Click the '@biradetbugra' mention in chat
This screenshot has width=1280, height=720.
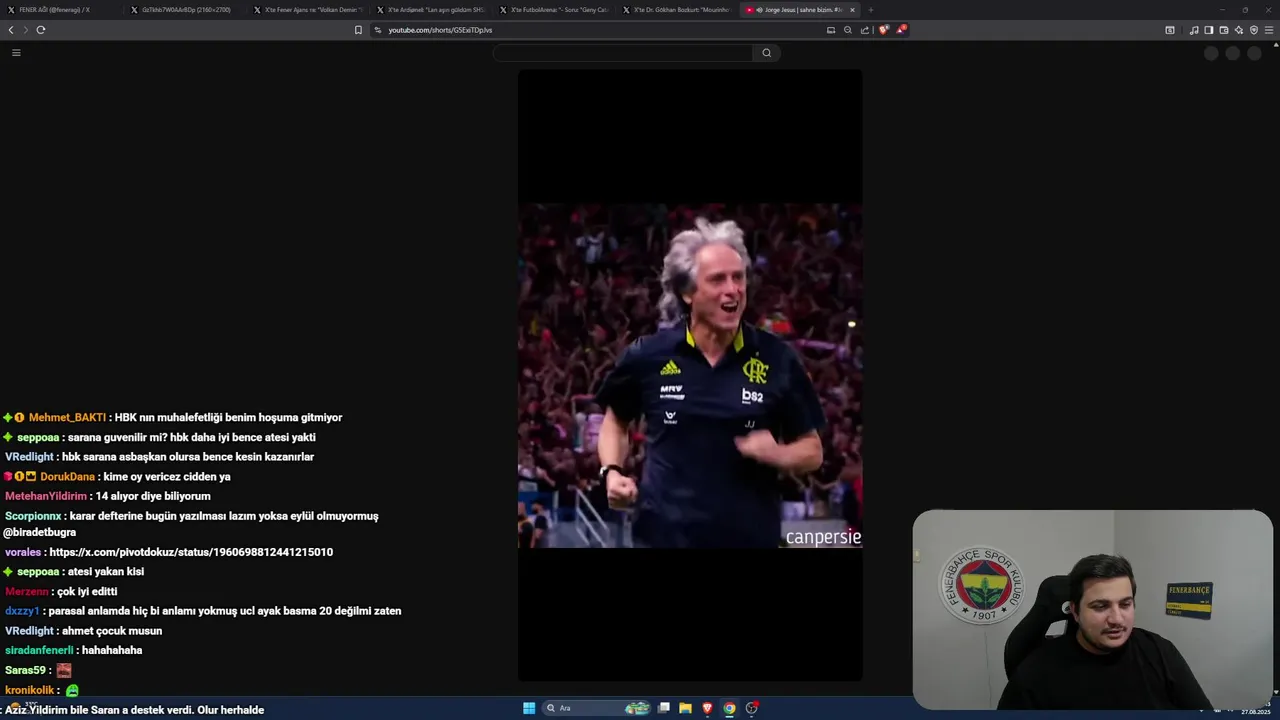click(x=40, y=533)
